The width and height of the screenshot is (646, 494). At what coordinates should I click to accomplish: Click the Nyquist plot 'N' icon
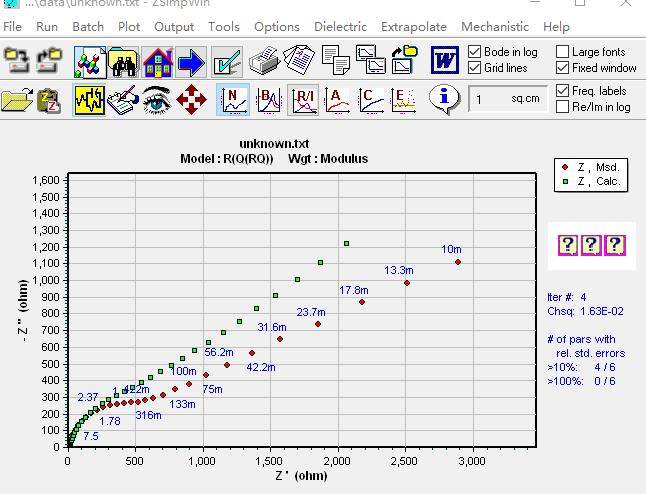233,100
